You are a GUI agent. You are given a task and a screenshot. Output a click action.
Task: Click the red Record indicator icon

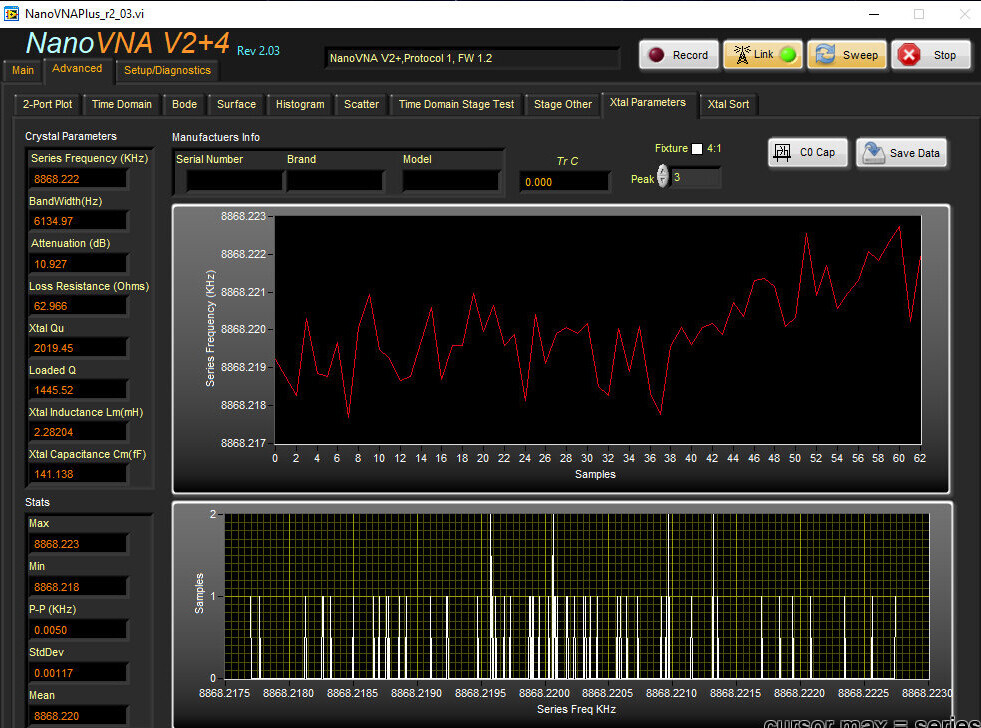point(656,55)
